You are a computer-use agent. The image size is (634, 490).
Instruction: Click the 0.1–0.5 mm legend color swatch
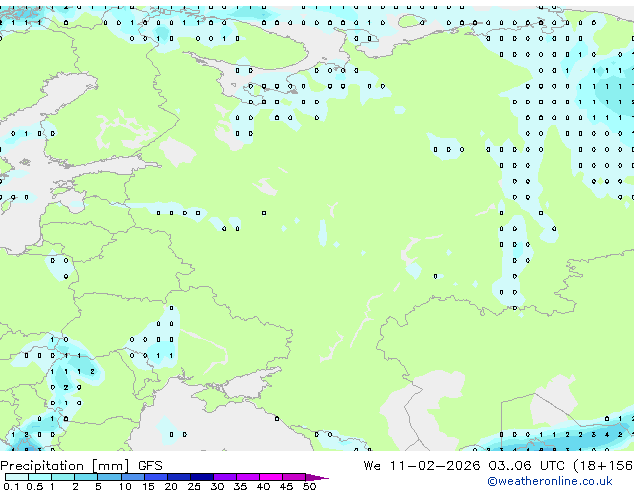[17, 477]
